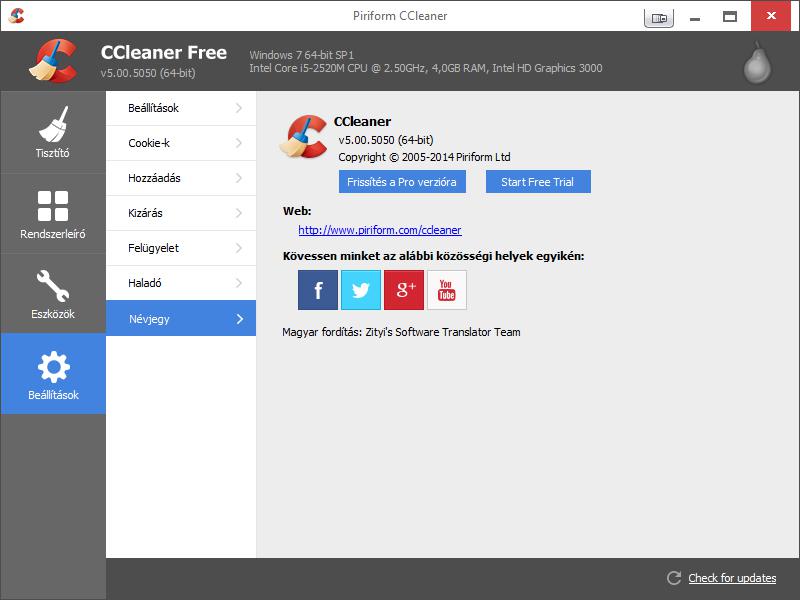Open the Rendszerleíró registry section
This screenshot has height=600, width=800.
53,213
